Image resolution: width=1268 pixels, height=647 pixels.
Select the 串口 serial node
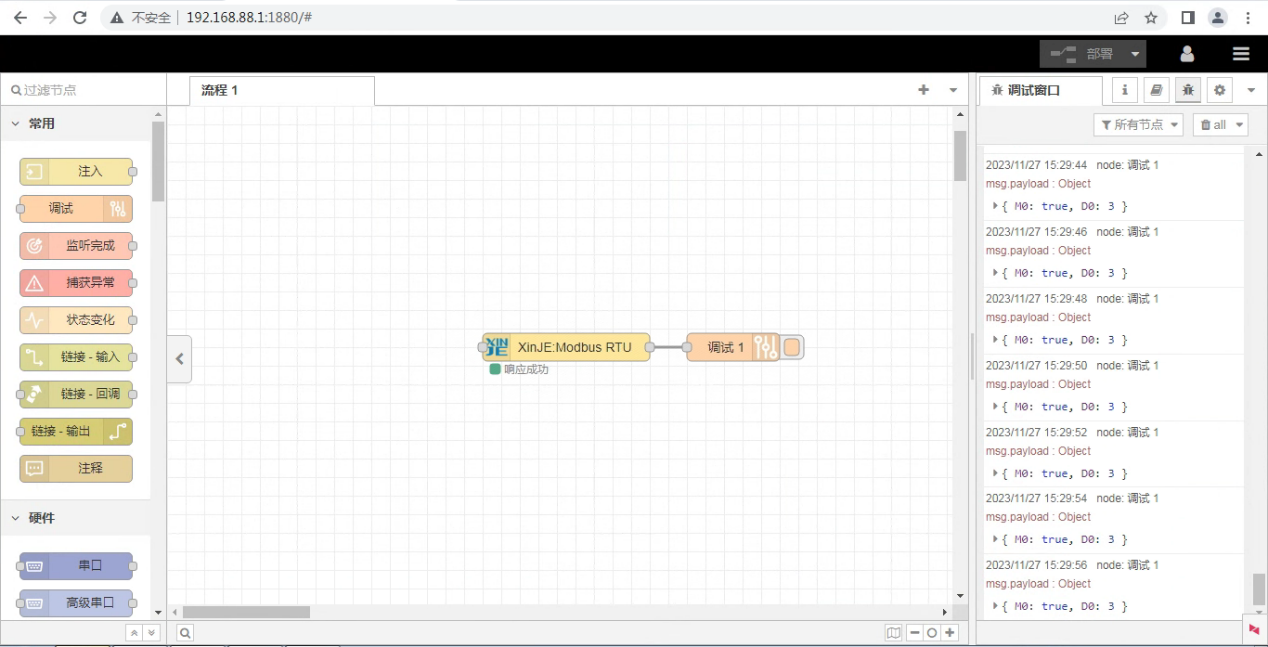[x=76, y=566]
